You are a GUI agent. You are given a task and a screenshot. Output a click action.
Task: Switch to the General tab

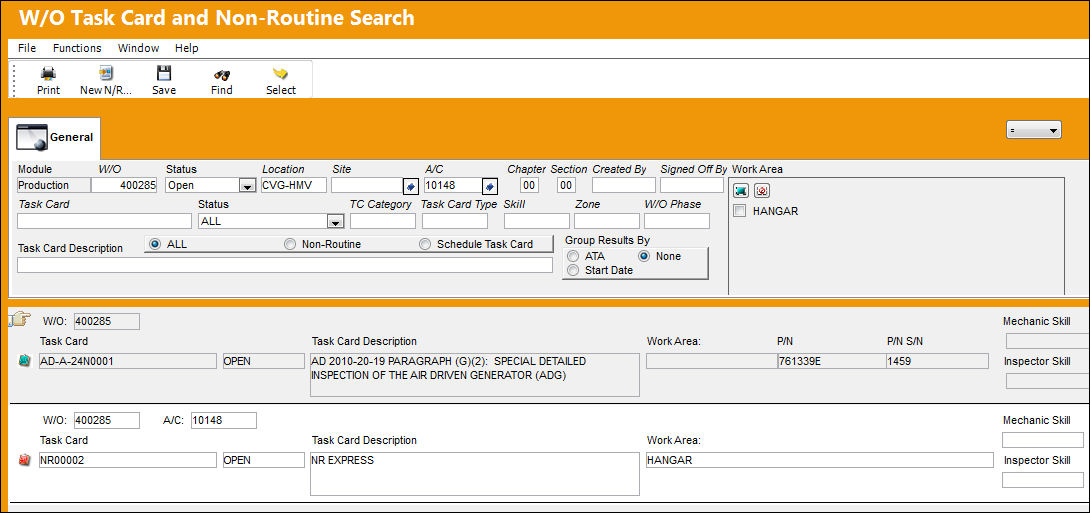click(56, 138)
